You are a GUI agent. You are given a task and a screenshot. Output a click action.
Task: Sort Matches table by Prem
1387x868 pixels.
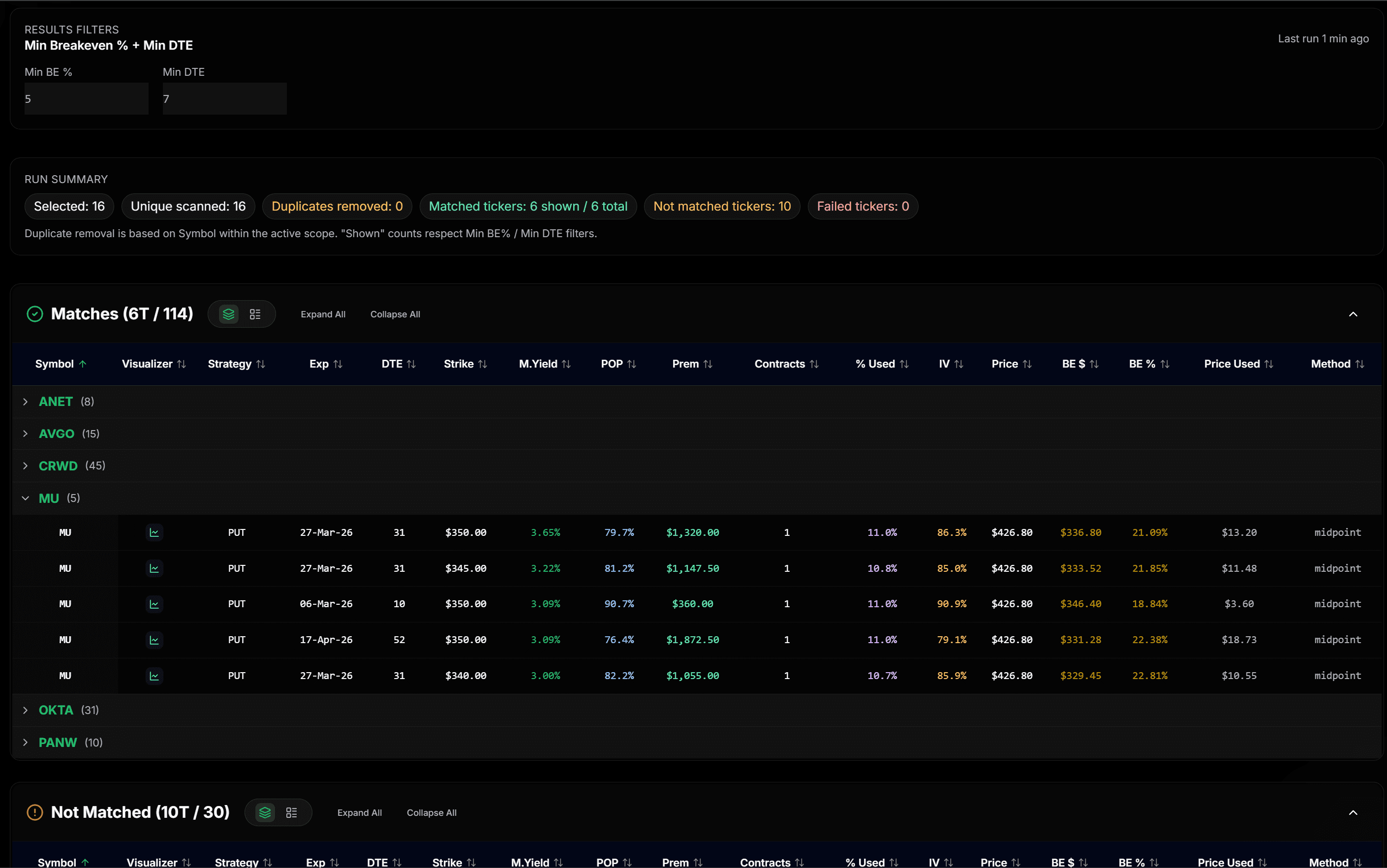pos(693,364)
